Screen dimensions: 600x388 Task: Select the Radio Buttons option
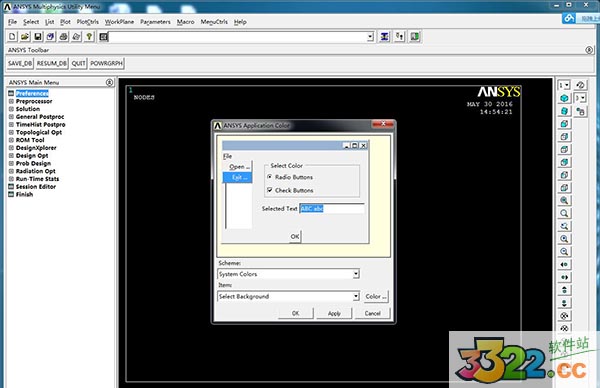coord(290,177)
